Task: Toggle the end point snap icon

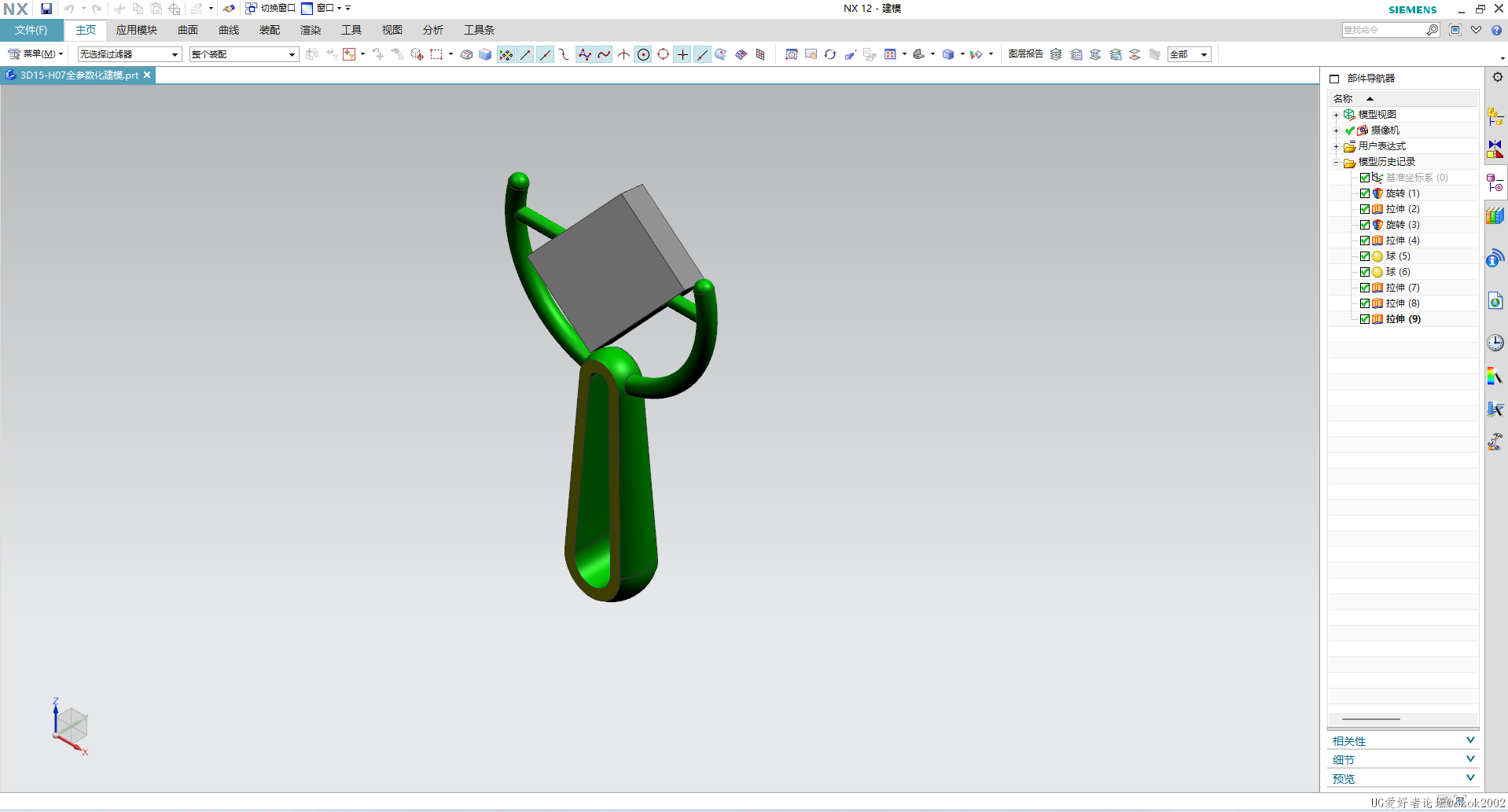Action: click(x=525, y=54)
